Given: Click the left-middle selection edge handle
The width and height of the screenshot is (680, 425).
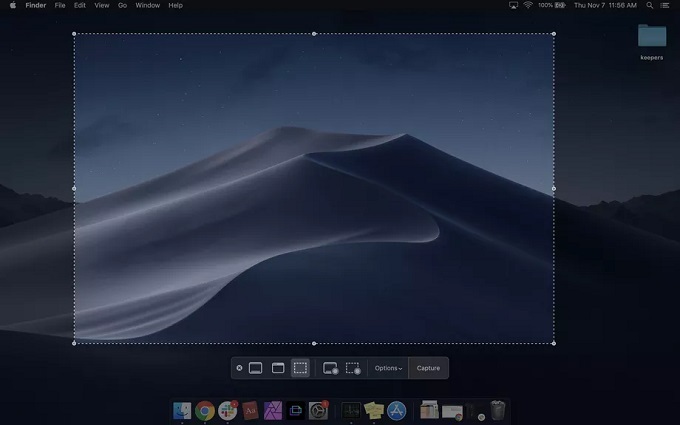Looking at the screenshot, I should tap(74, 189).
